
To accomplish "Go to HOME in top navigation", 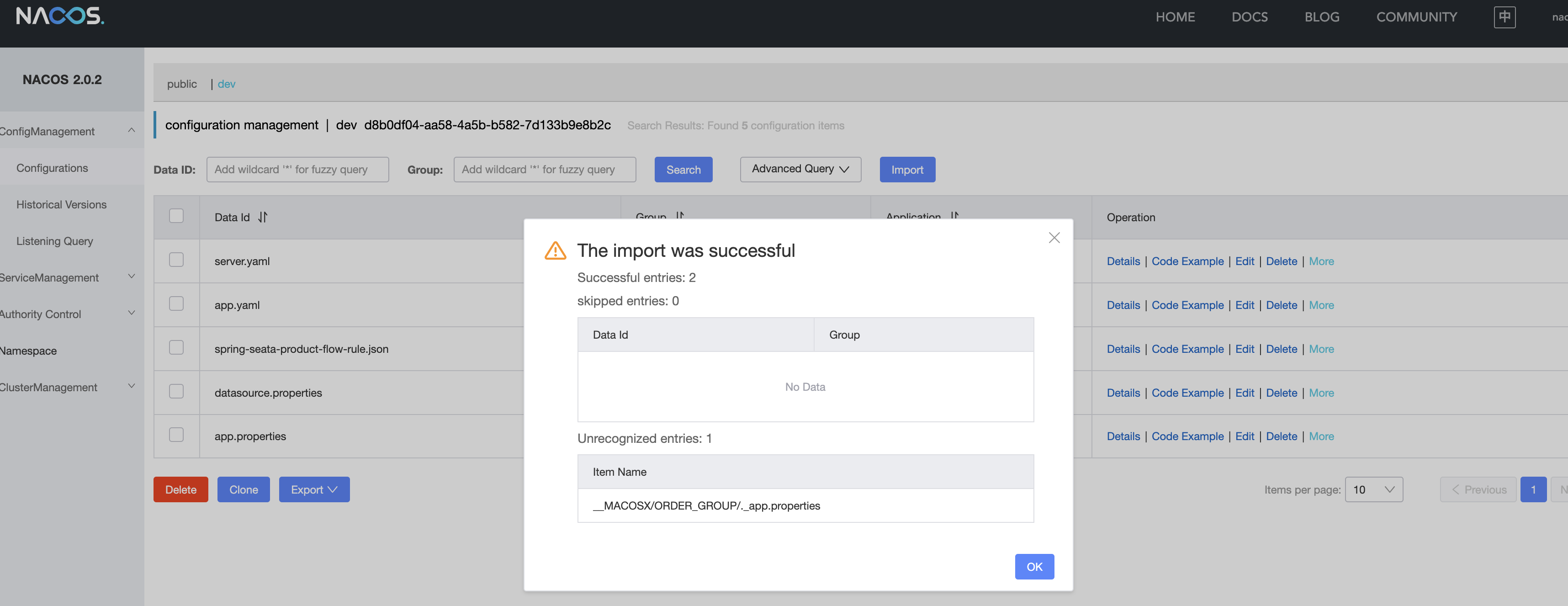I will click(x=1175, y=17).
